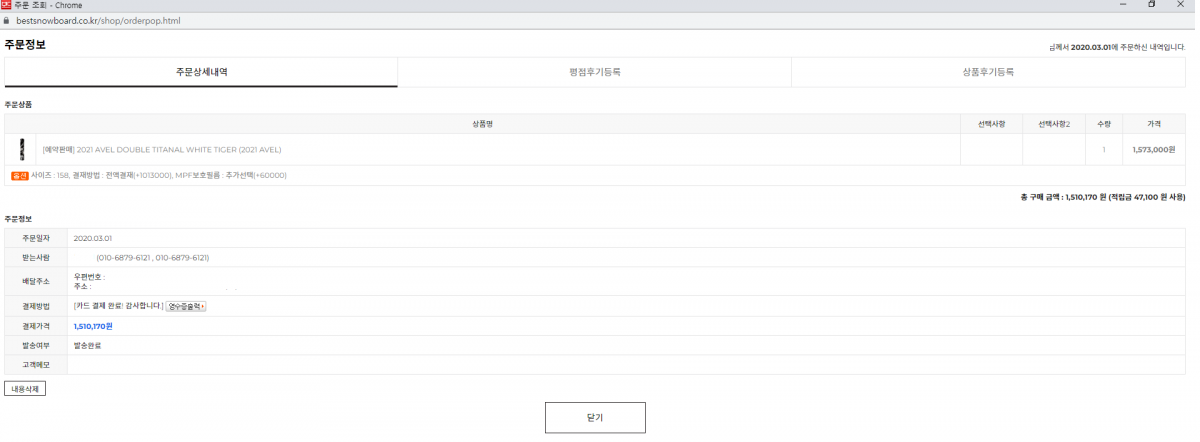Click the site favicon in the title bar

click(x=7, y=5)
